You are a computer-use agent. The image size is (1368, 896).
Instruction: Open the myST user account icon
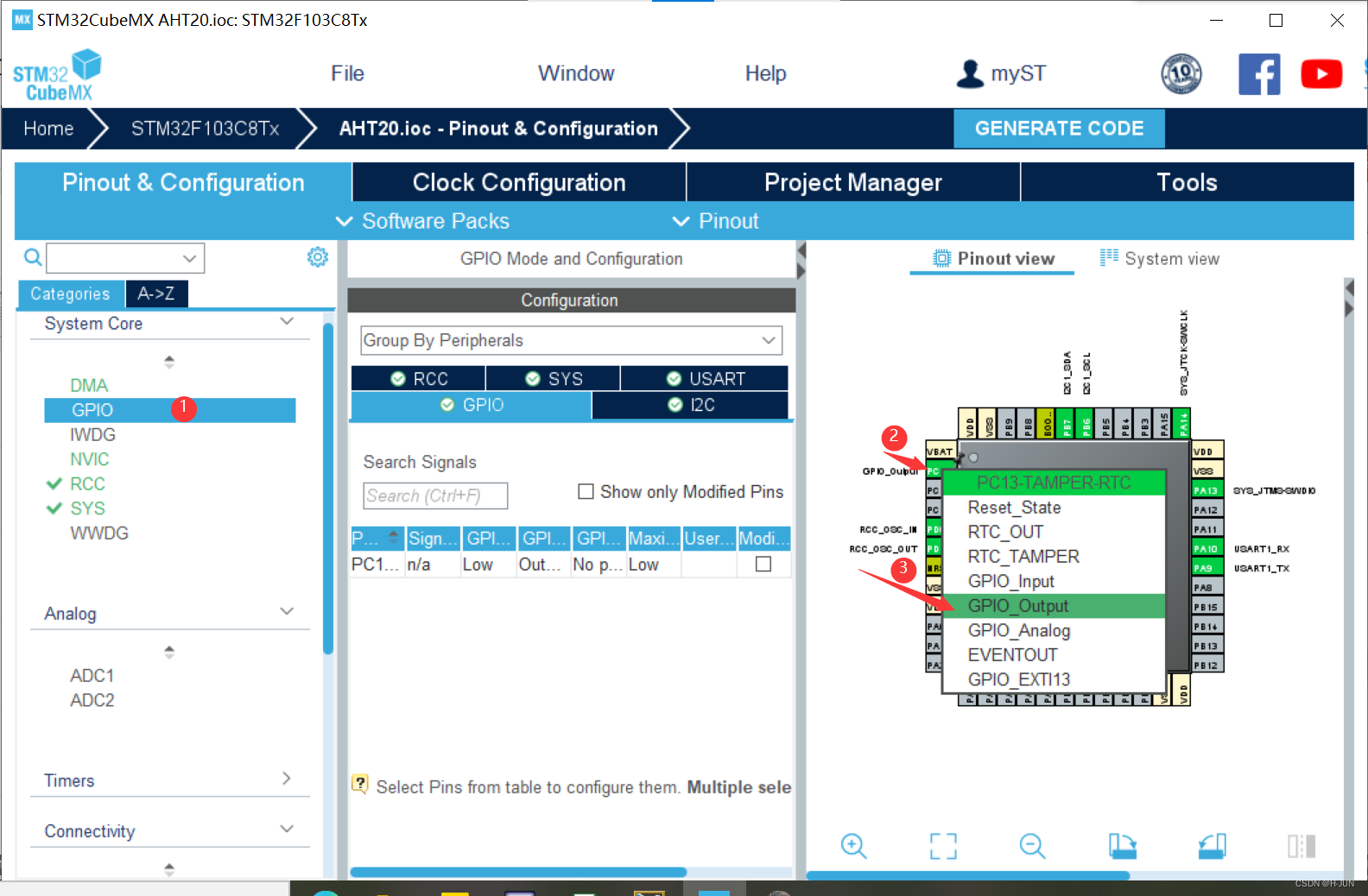(970, 74)
